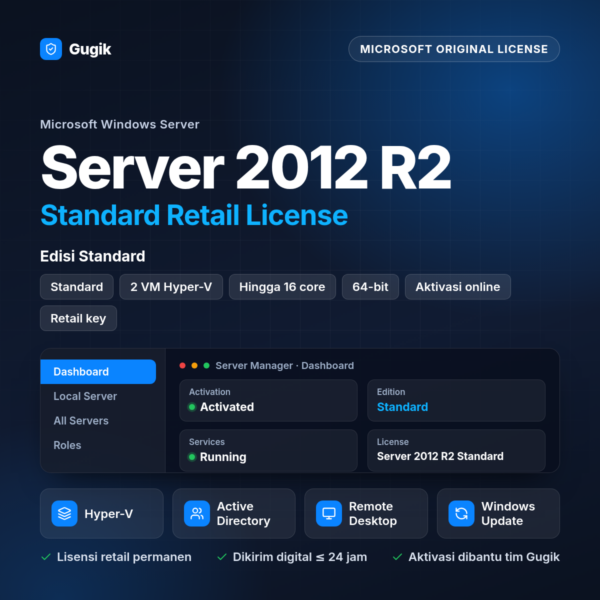Open the Activation status card

point(268,400)
